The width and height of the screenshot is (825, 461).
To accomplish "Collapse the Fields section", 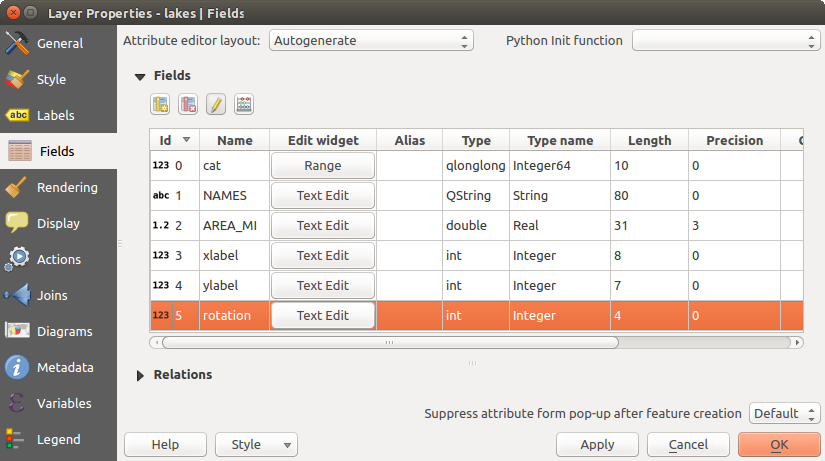I will point(140,76).
